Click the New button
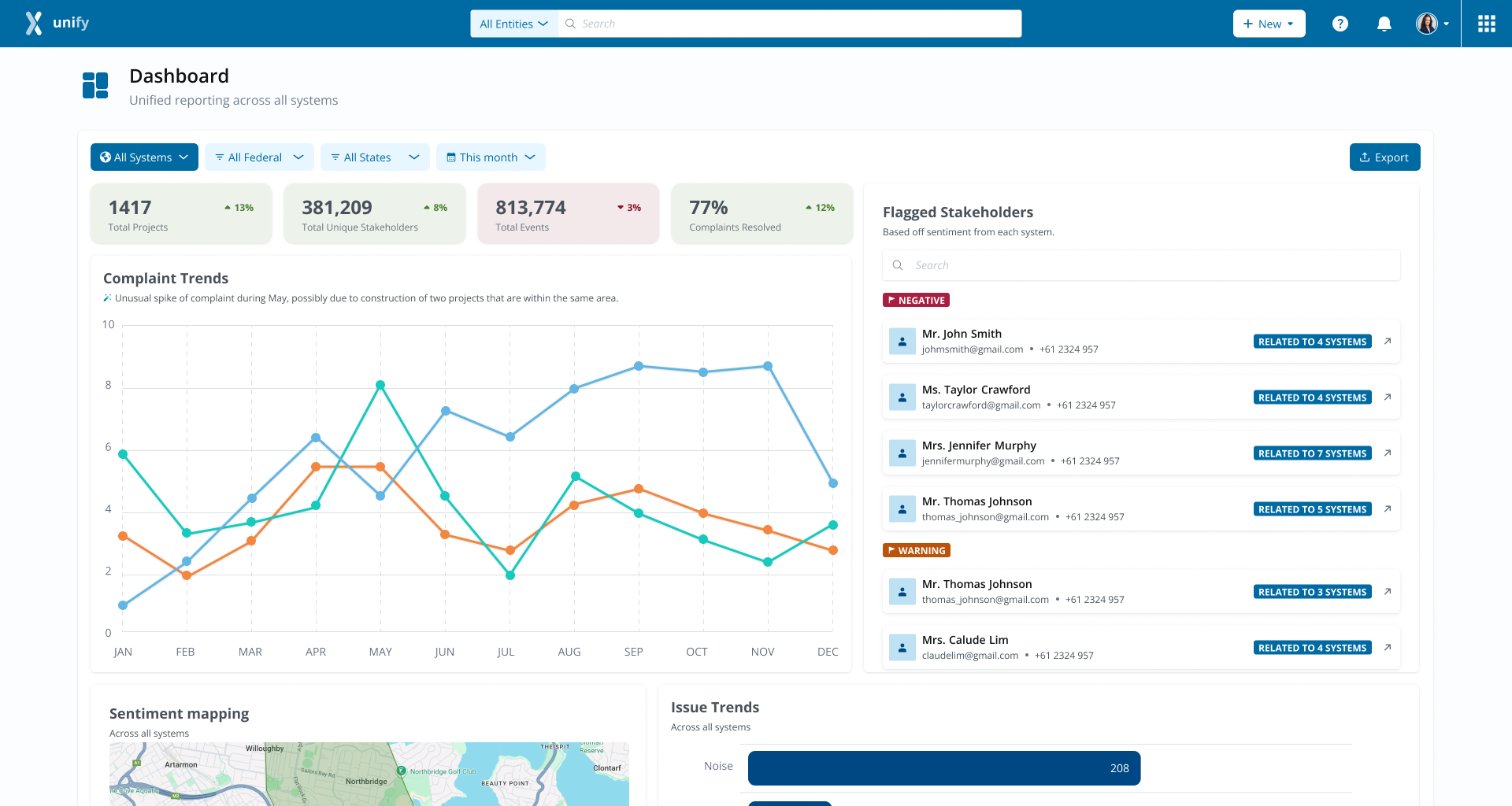The image size is (1512, 806). pyautogui.click(x=1269, y=24)
